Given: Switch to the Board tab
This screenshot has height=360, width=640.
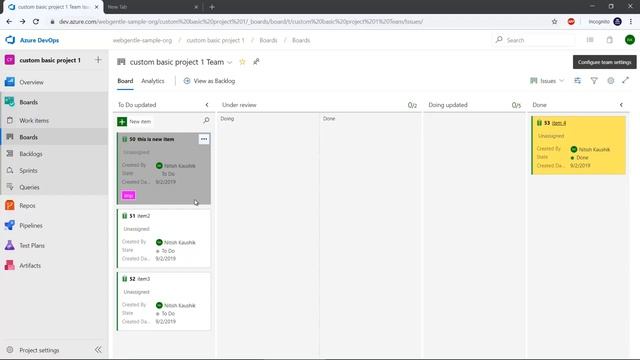Looking at the screenshot, I should coord(125,81).
